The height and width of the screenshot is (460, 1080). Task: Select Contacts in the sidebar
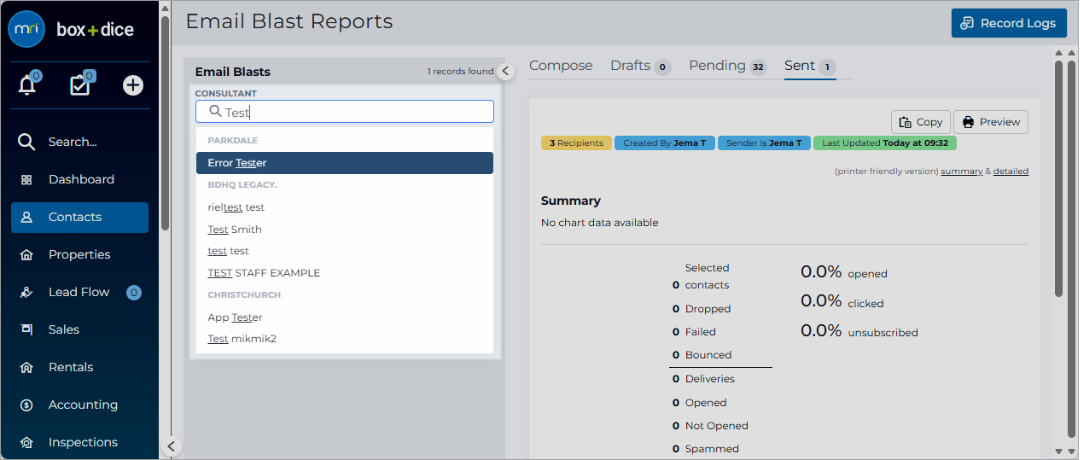coord(80,218)
